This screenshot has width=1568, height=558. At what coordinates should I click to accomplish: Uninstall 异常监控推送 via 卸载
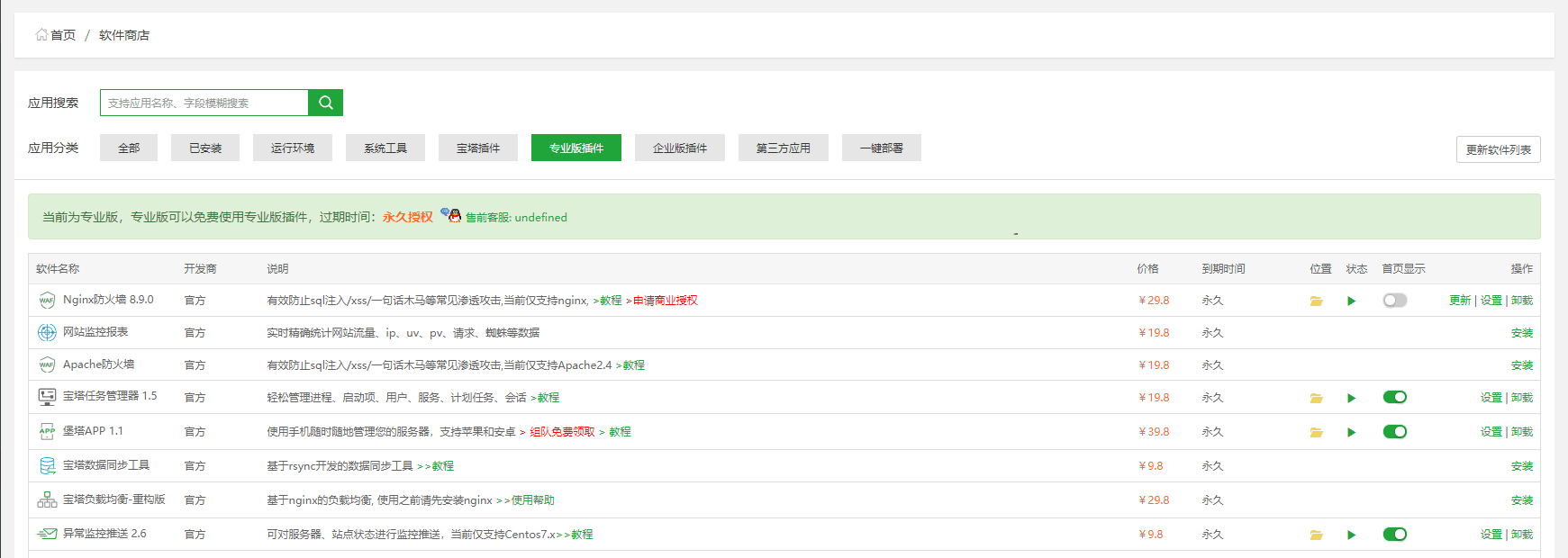point(1522,535)
